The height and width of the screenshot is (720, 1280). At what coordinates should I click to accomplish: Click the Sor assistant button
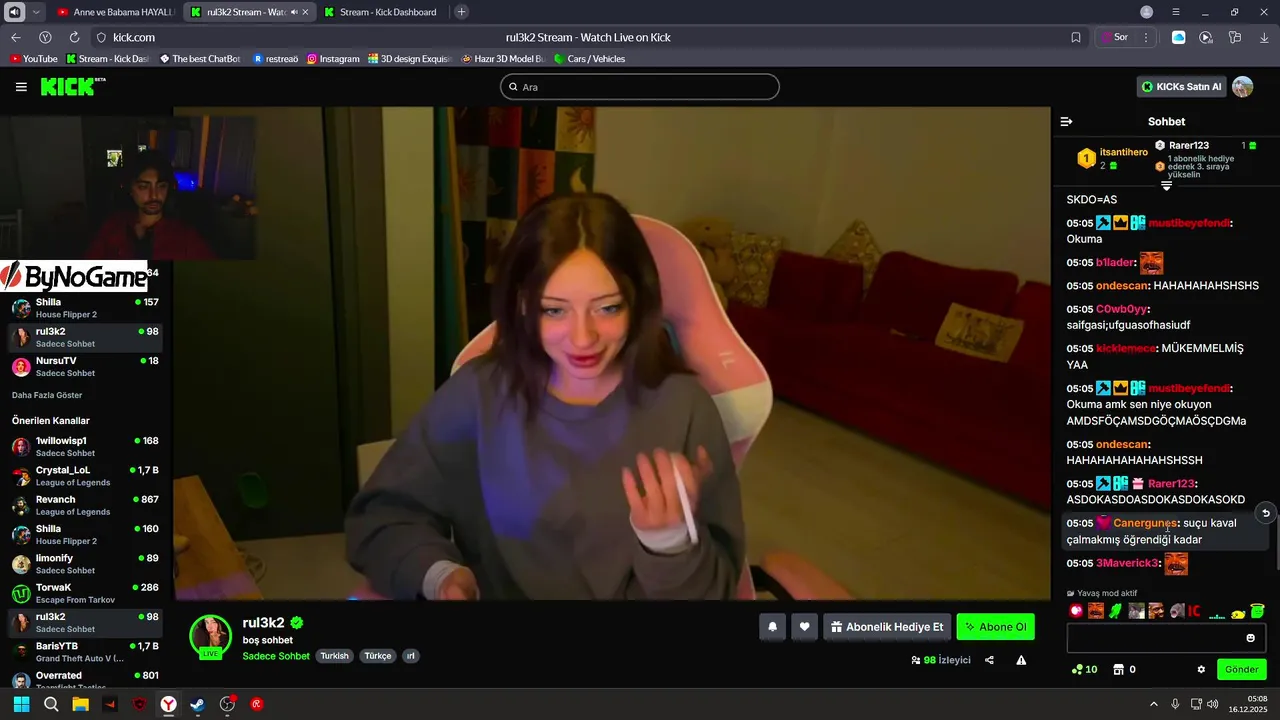tap(1114, 37)
